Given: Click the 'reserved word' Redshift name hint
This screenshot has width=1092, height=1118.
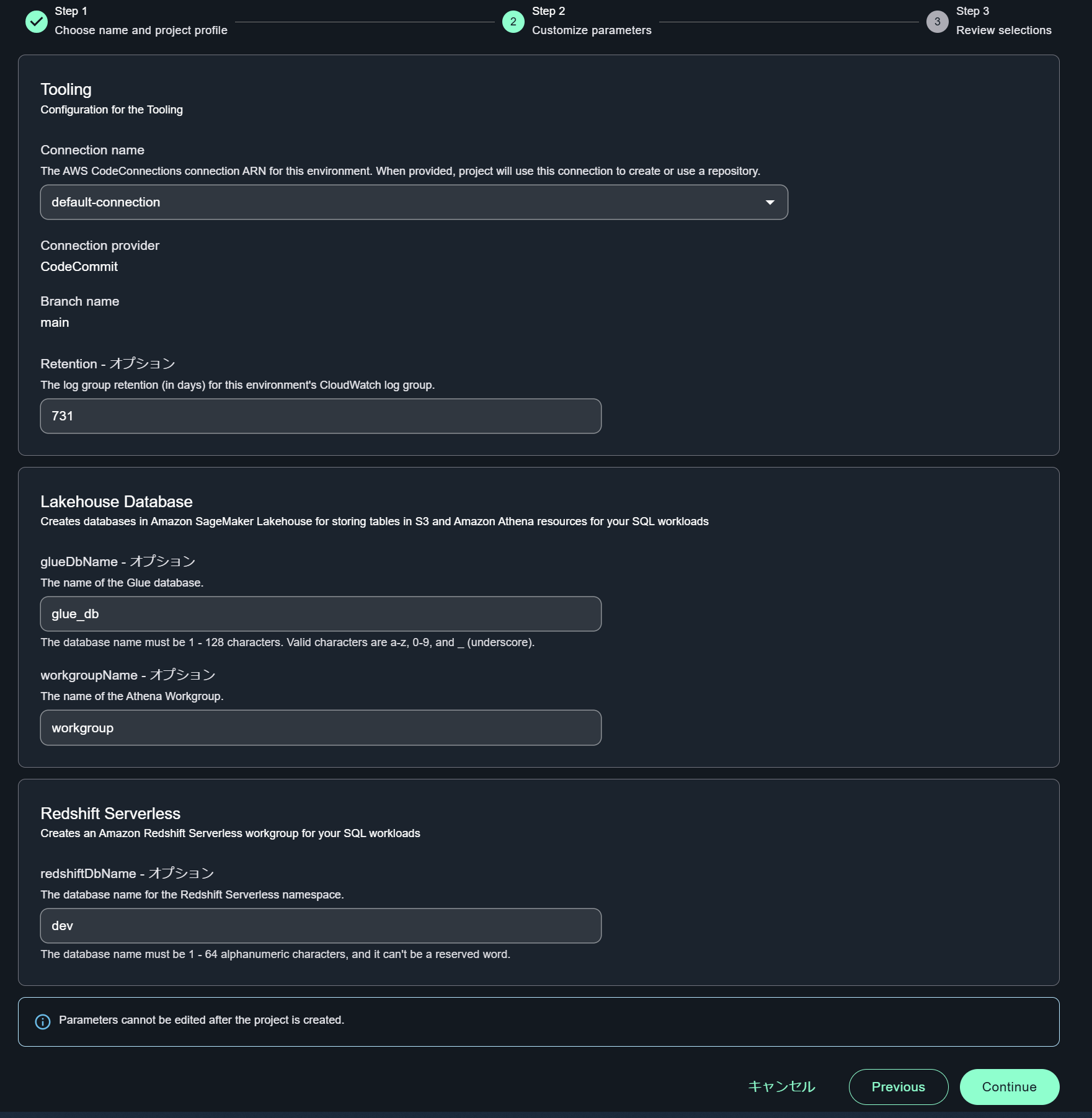Looking at the screenshot, I should 275,954.
